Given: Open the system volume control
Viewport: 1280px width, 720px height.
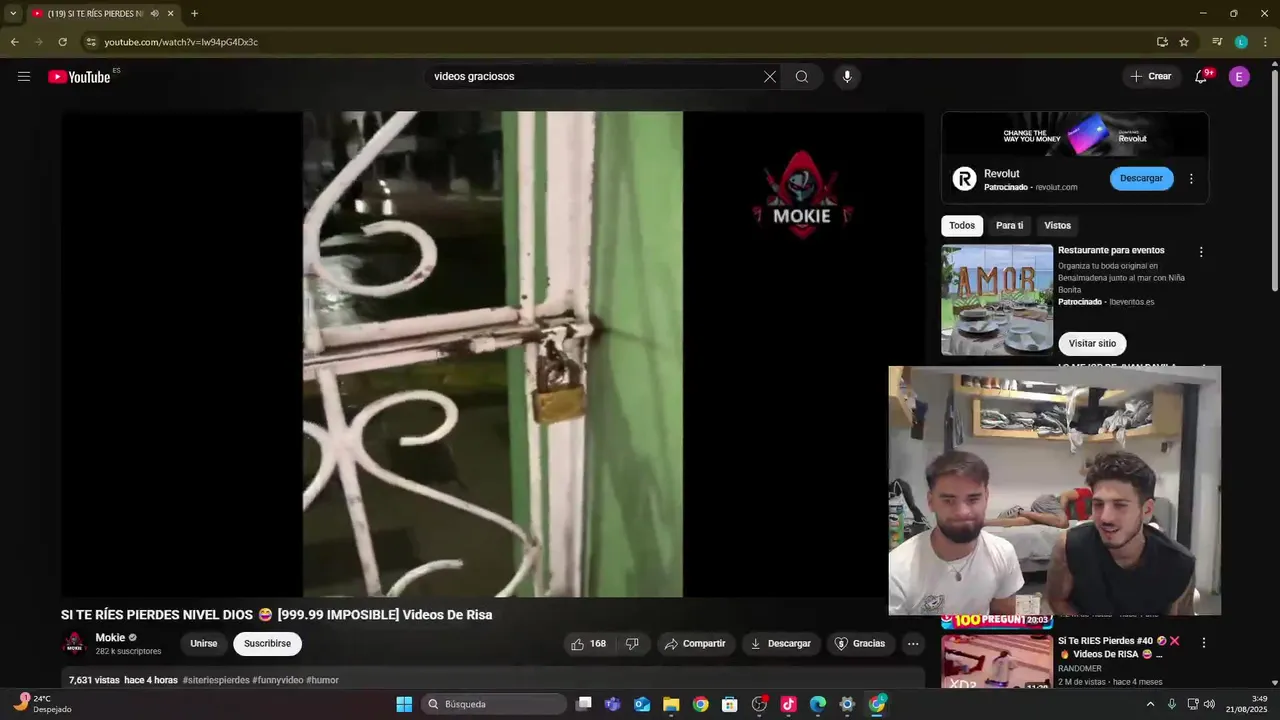Looking at the screenshot, I should tap(1208, 704).
